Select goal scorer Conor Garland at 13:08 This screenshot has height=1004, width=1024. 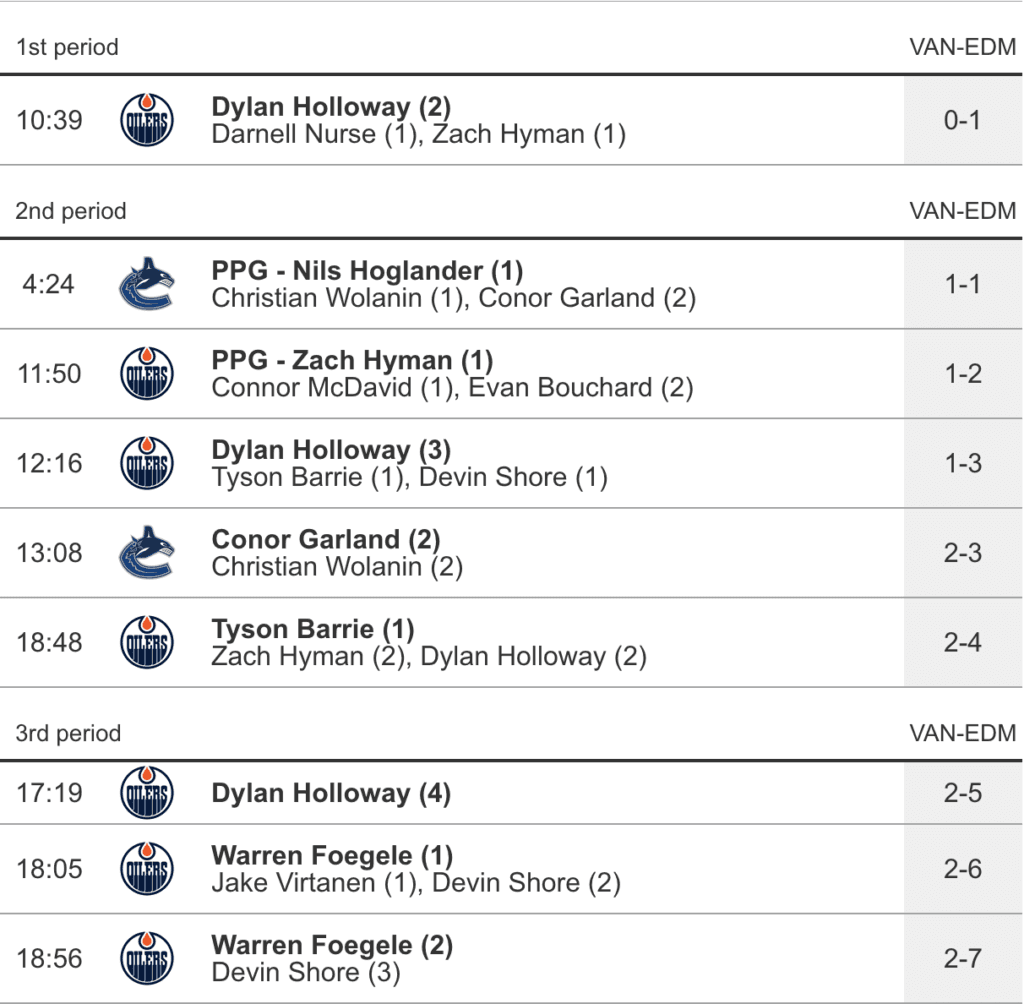coord(326,540)
